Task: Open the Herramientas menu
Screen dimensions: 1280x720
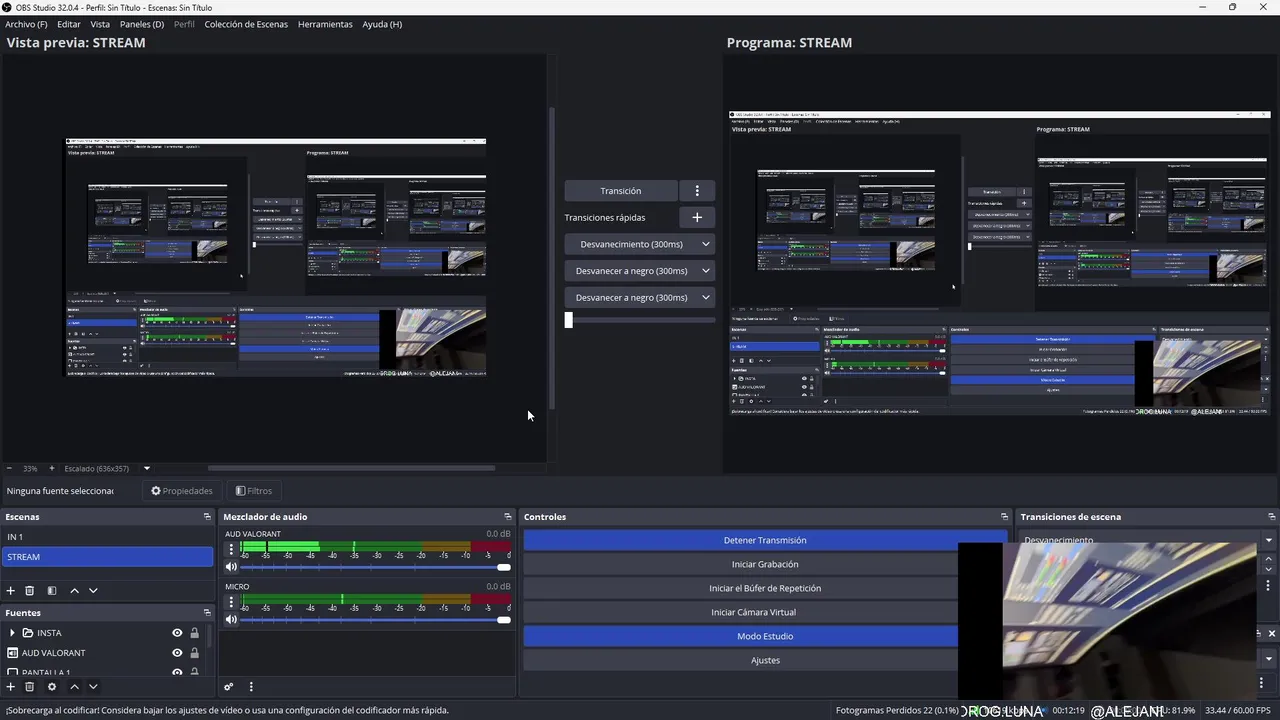Action: click(x=325, y=24)
